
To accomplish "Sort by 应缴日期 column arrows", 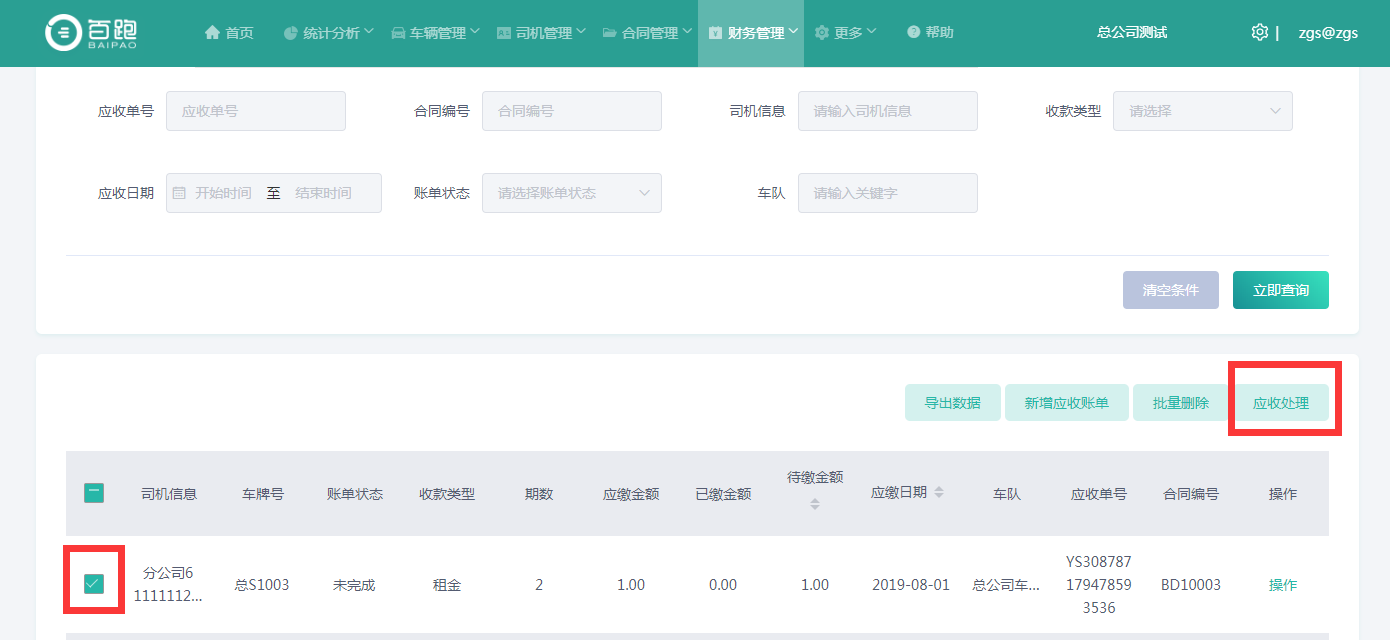I will pyautogui.click(x=939, y=493).
